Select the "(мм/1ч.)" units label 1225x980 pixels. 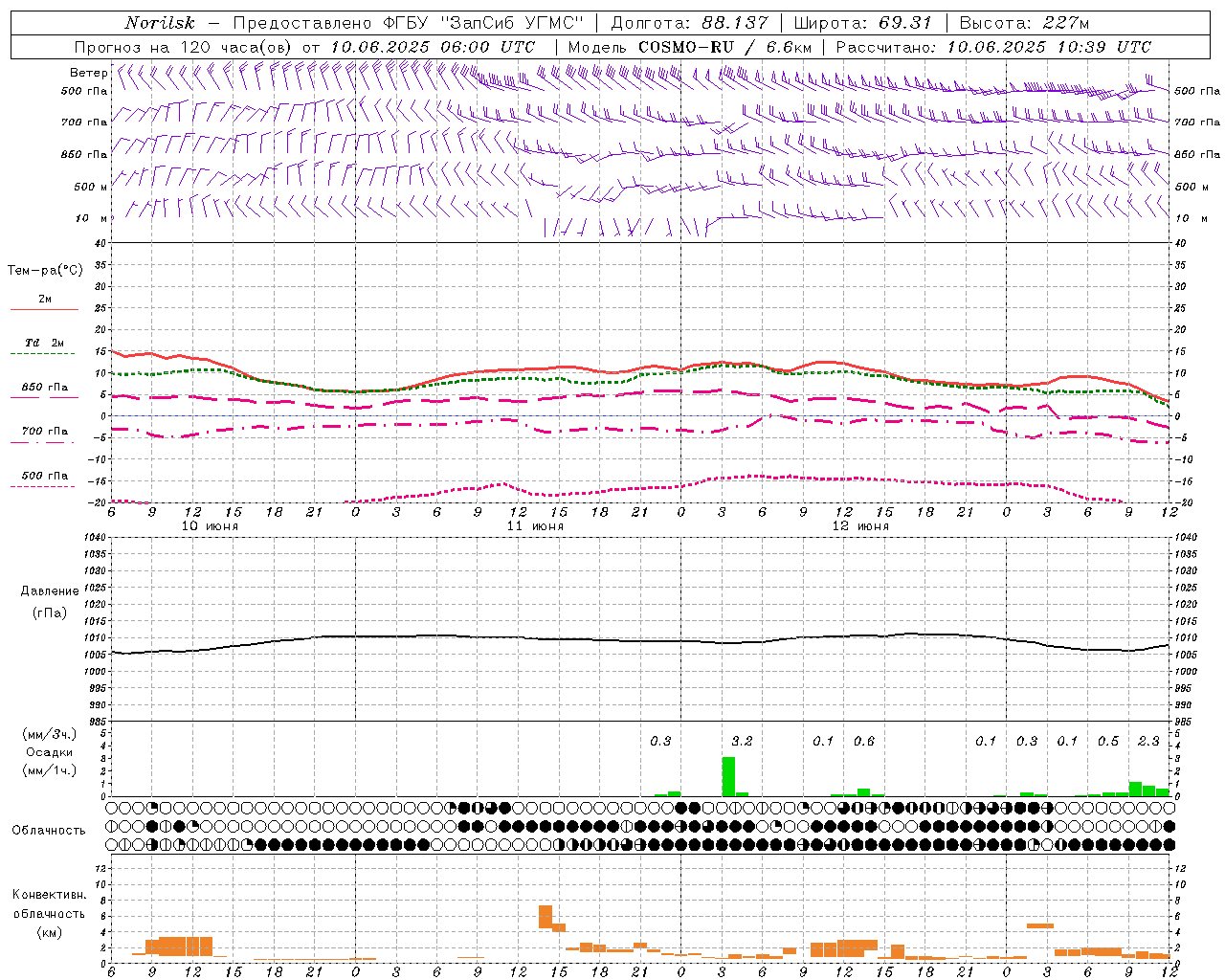coord(49,770)
